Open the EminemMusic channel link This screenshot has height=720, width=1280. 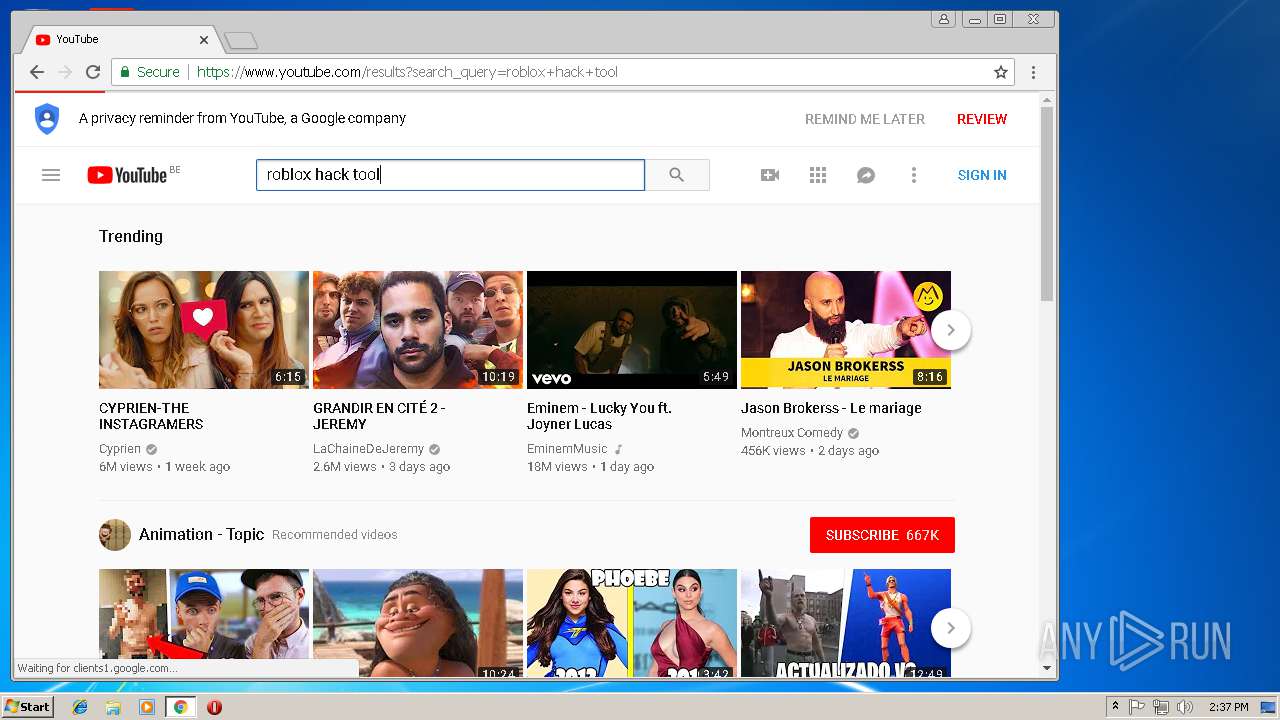(567, 449)
